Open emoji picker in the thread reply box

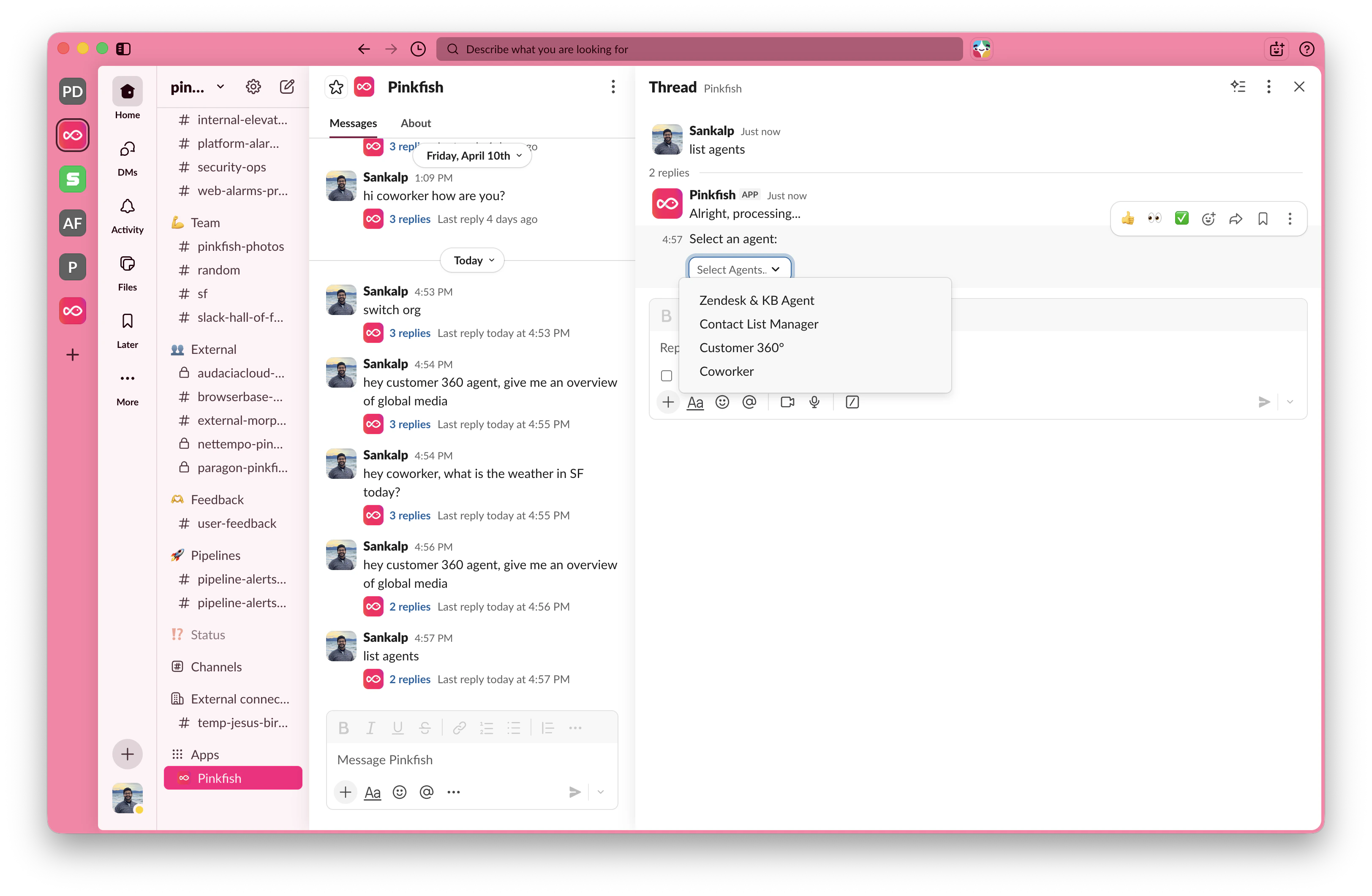click(722, 402)
